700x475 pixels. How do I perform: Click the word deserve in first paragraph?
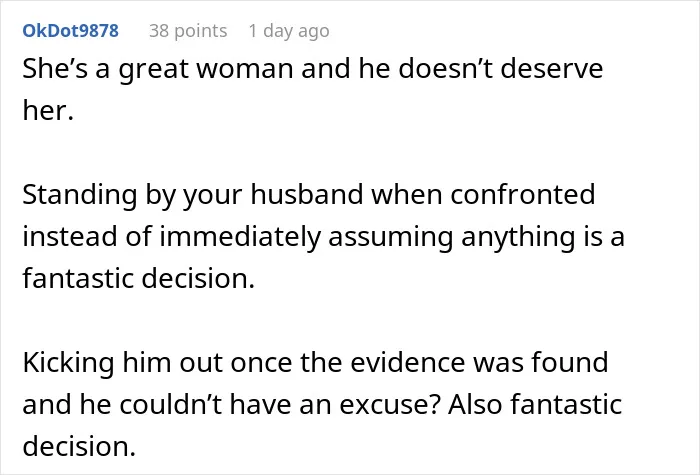click(x=551, y=69)
